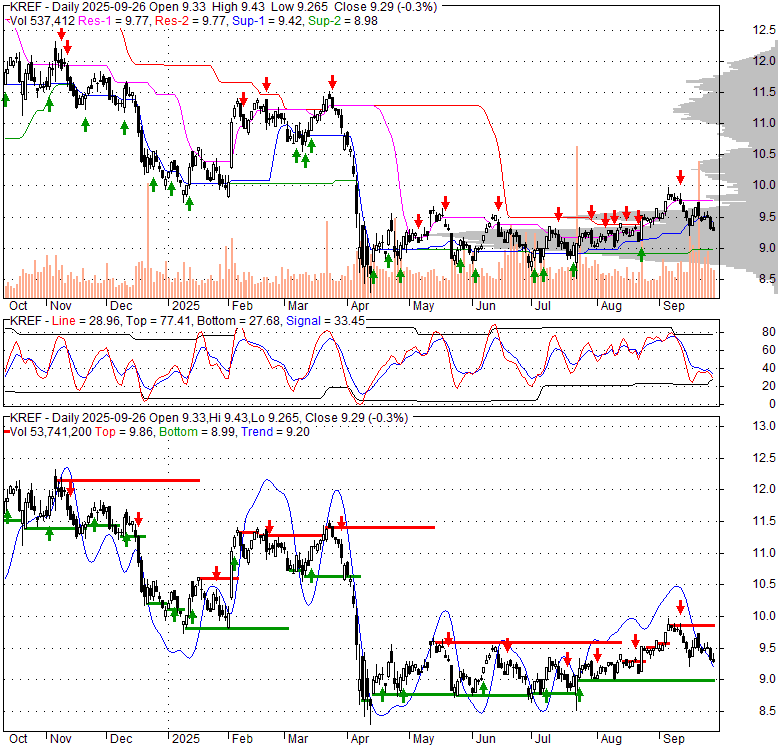The image size is (780, 745).
Task: Select the 'Top = 77.41' oscillator value
Action: pyautogui.click(x=158, y=321)
